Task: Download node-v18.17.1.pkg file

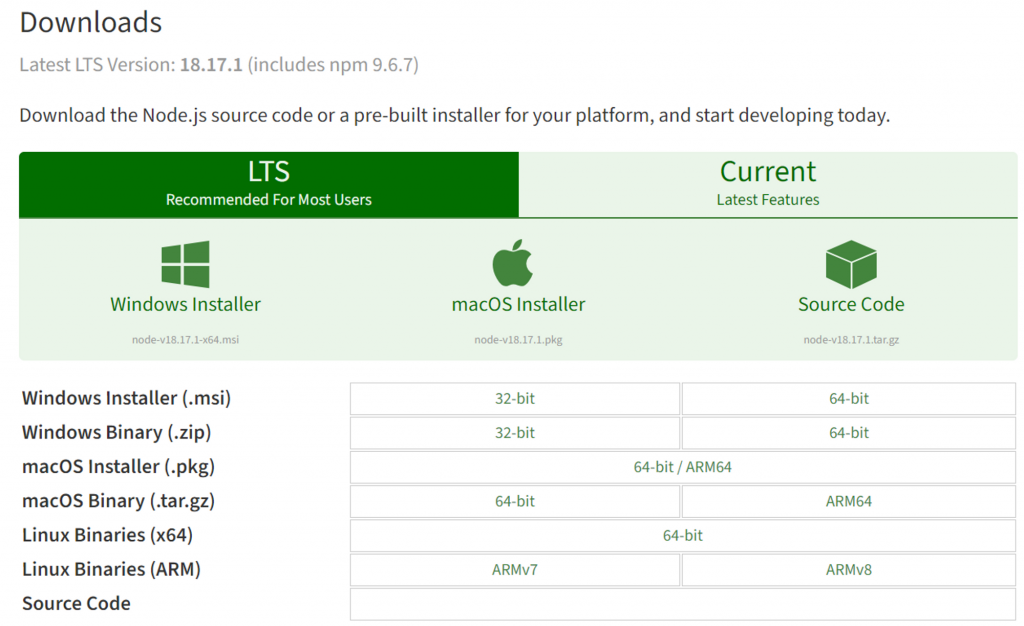Action: tap(519, 339)
